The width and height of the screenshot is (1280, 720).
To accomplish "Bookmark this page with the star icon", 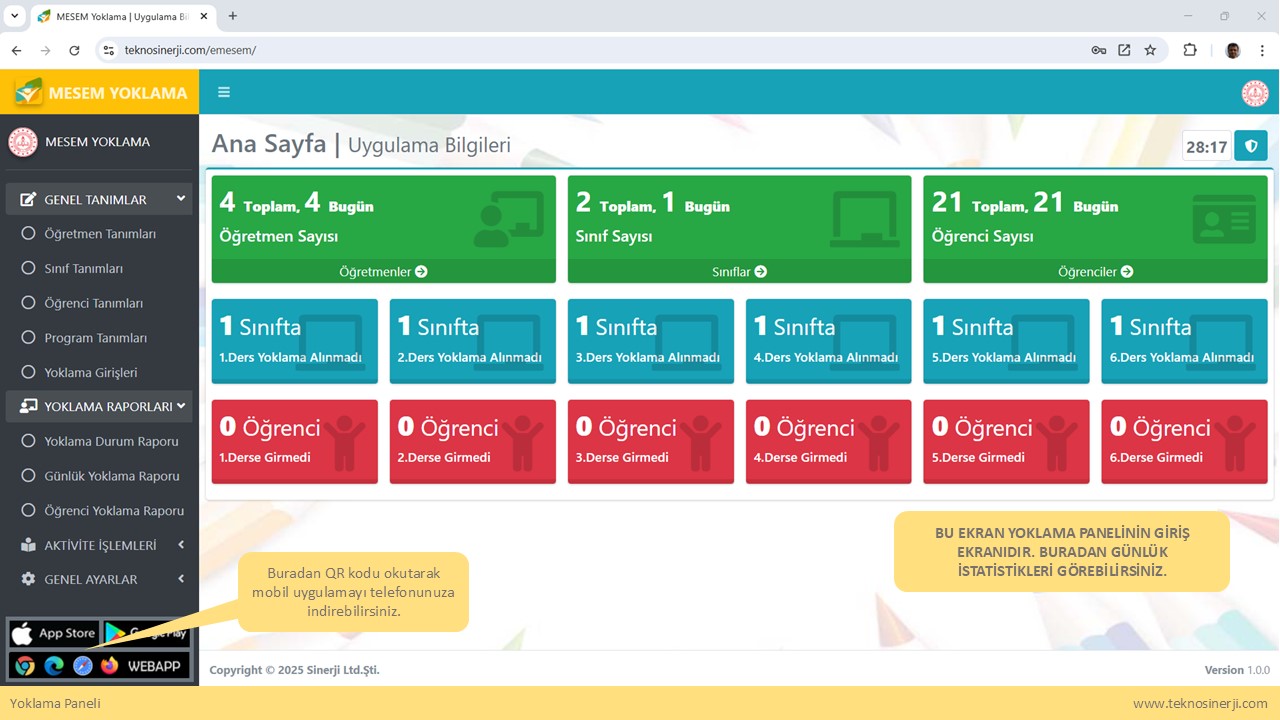I will 1150,50.
